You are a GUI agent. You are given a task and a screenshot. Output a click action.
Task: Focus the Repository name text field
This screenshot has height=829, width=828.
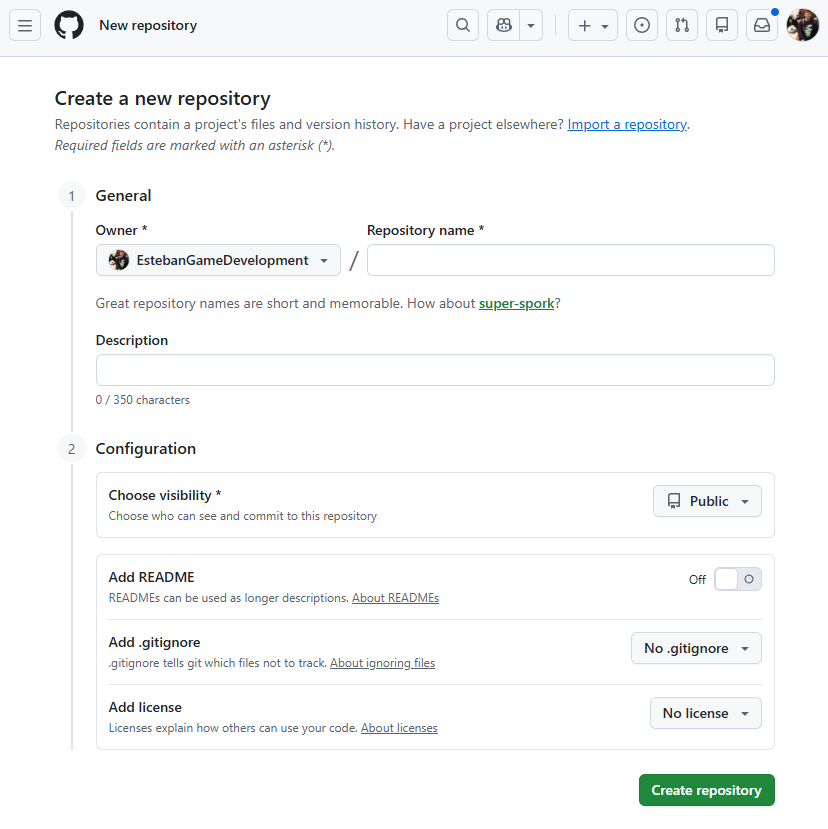570,260
